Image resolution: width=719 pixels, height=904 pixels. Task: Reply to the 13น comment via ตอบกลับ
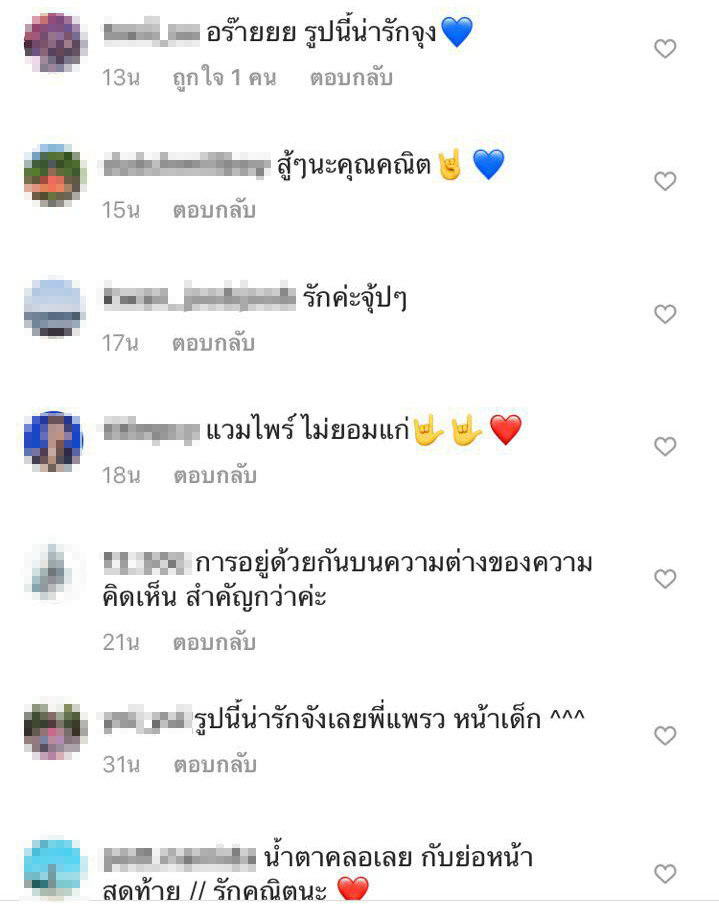pyautogui.click(x=351, y=77)
